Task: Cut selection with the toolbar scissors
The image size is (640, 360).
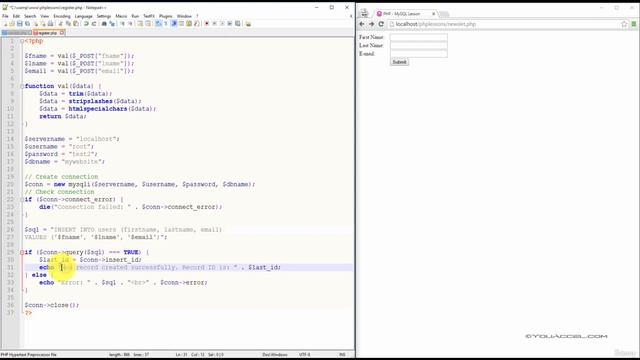Action: pos(60,24)
